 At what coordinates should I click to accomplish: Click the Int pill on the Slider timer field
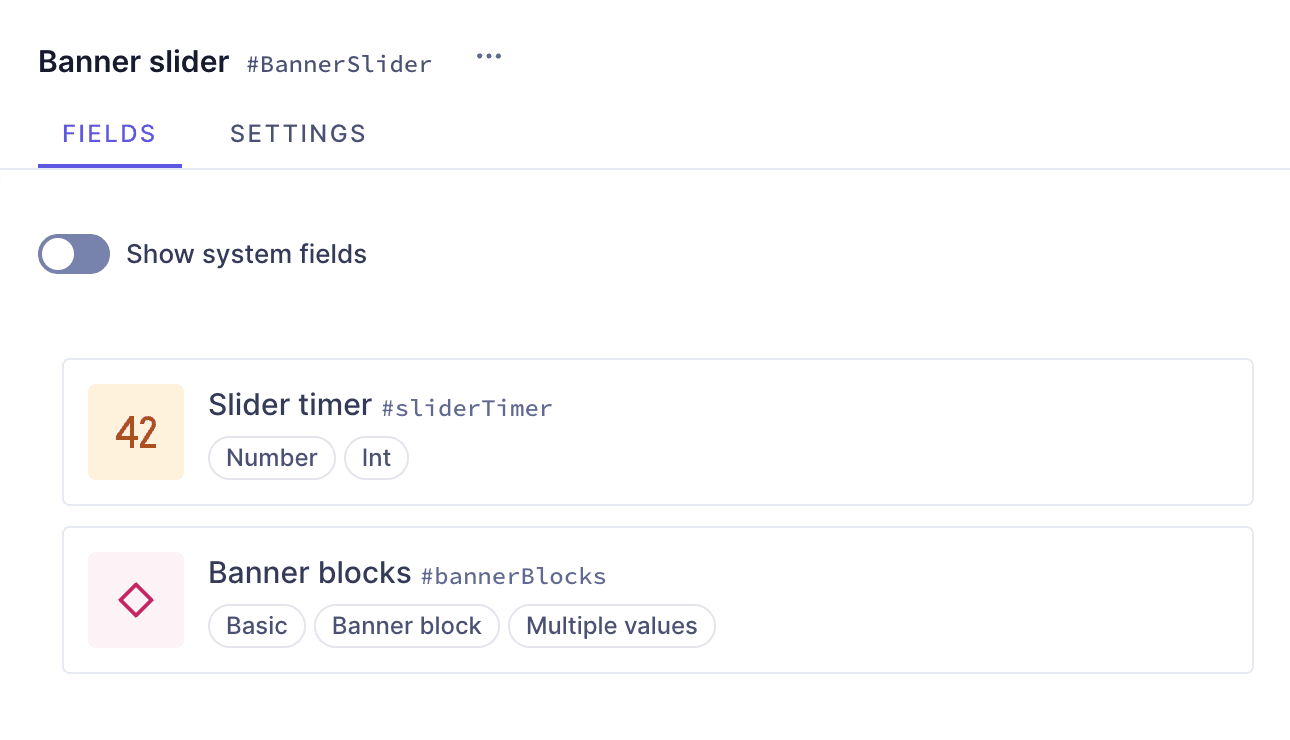click(376, 457)
